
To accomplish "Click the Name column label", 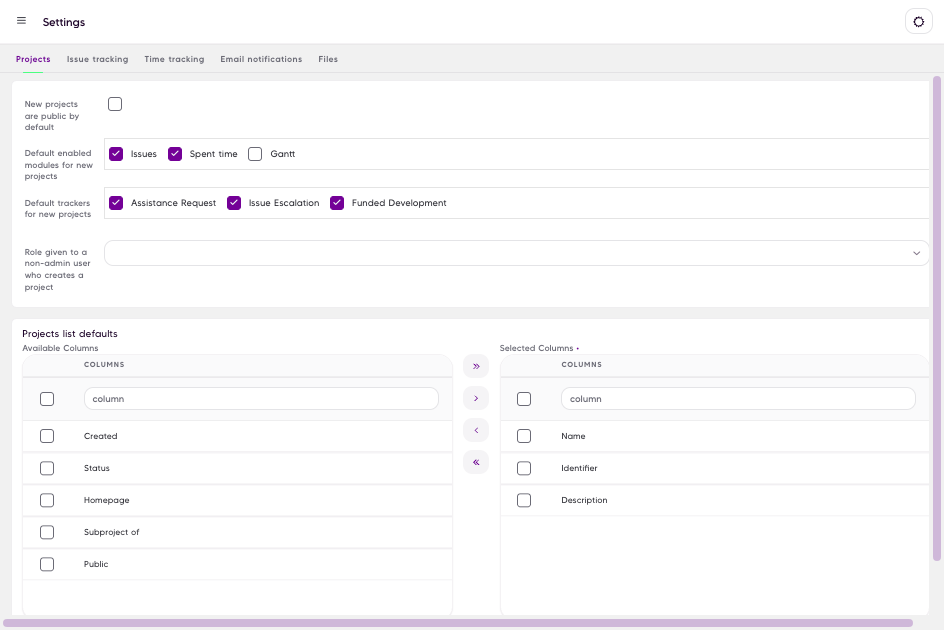I will (573, 436).
